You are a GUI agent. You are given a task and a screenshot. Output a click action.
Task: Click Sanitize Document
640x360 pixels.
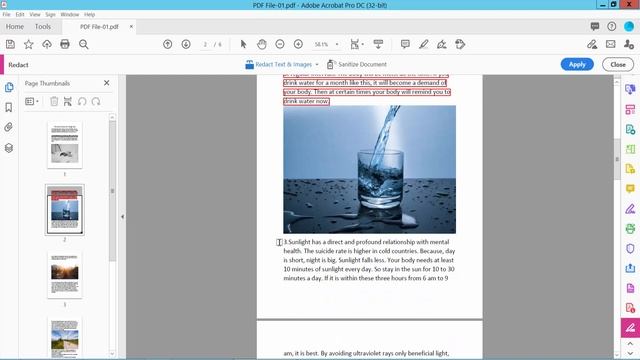(357, 64)
